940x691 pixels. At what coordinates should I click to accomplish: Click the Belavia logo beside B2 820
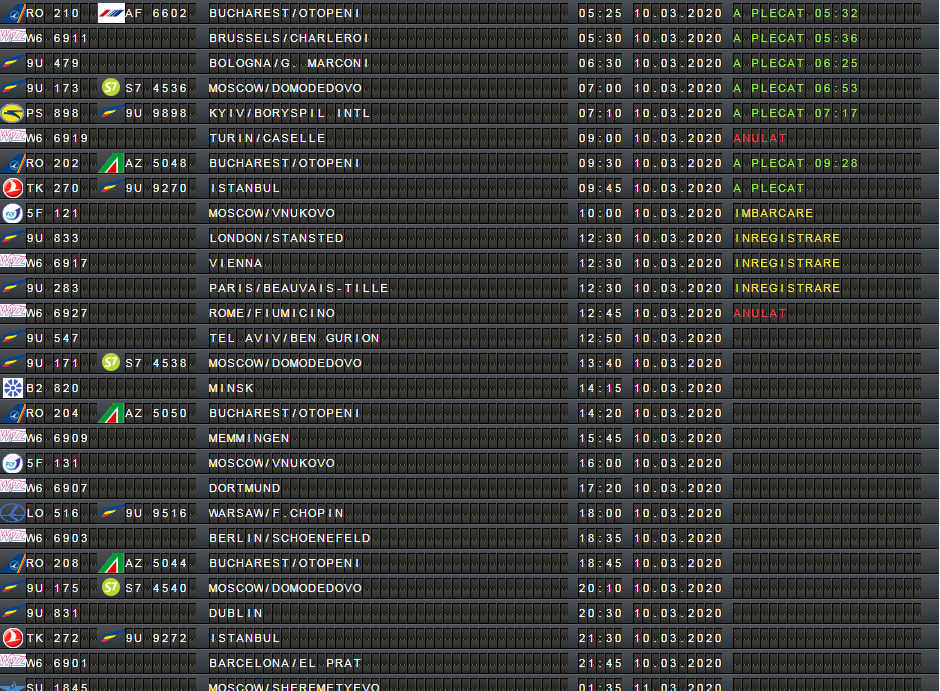[13, 388]
